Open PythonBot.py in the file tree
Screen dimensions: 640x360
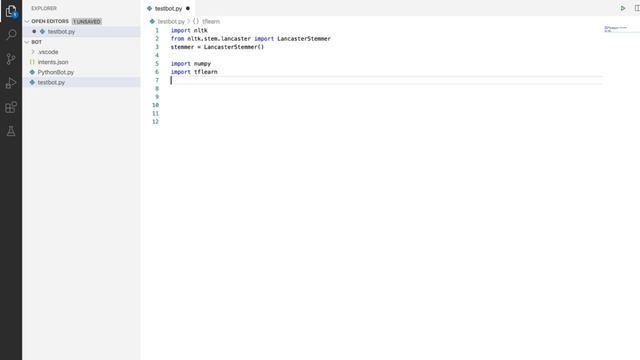click(x=56, y=72)
